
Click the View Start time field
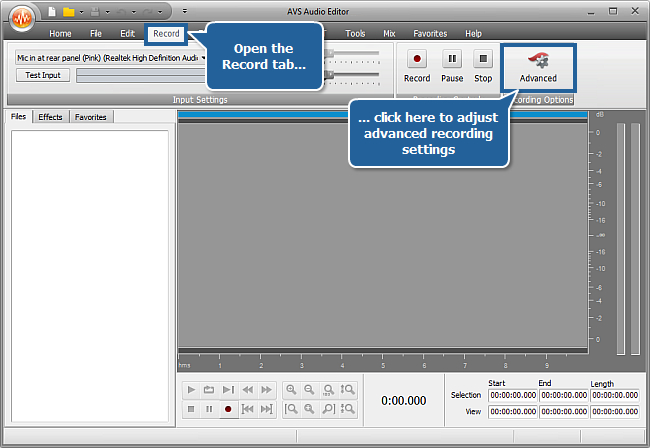click(x=513, y=412)
